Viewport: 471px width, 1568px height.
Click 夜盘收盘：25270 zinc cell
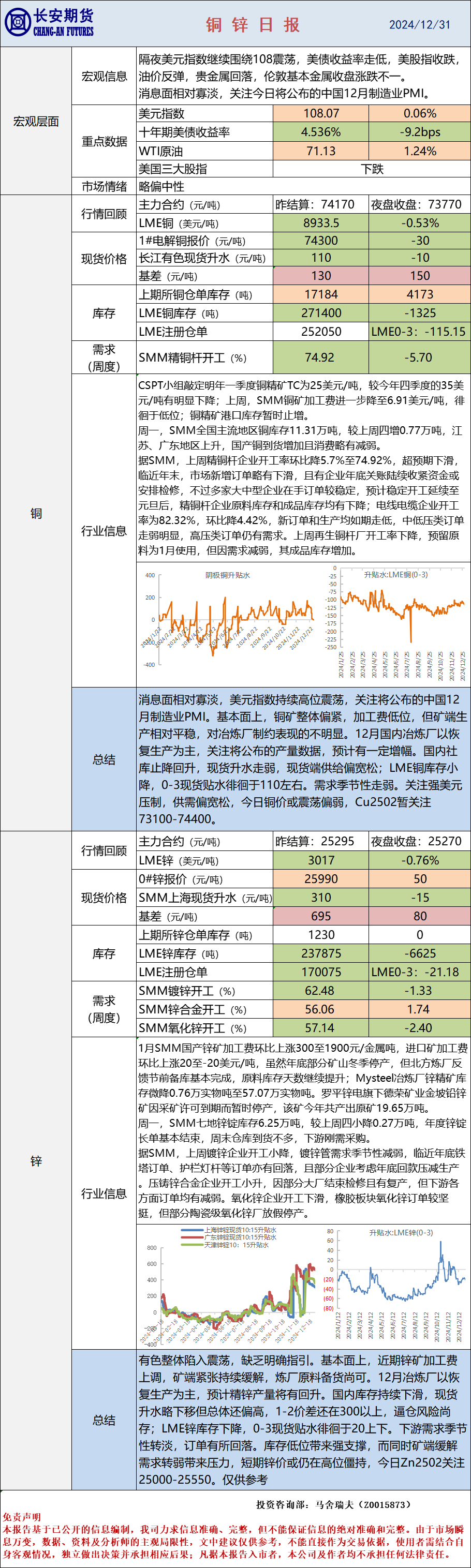pos(420,841)
